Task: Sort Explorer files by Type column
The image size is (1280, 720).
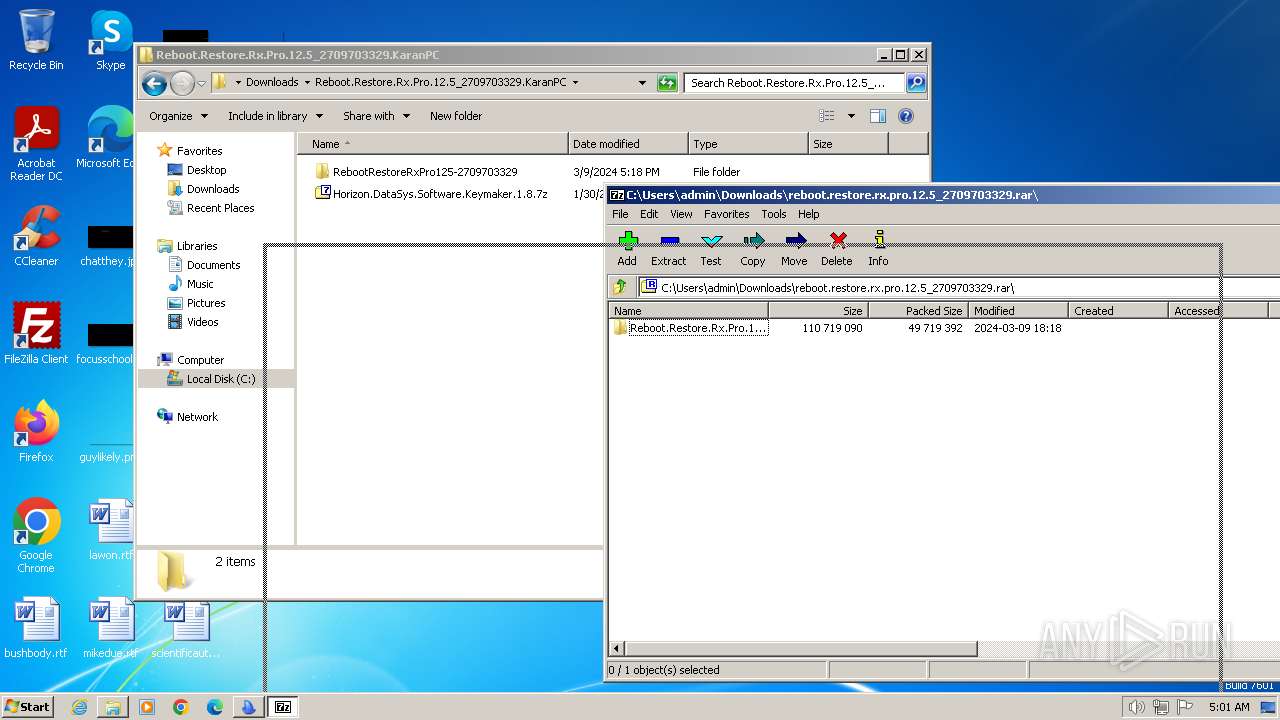Action: click(x=748, y=144)
